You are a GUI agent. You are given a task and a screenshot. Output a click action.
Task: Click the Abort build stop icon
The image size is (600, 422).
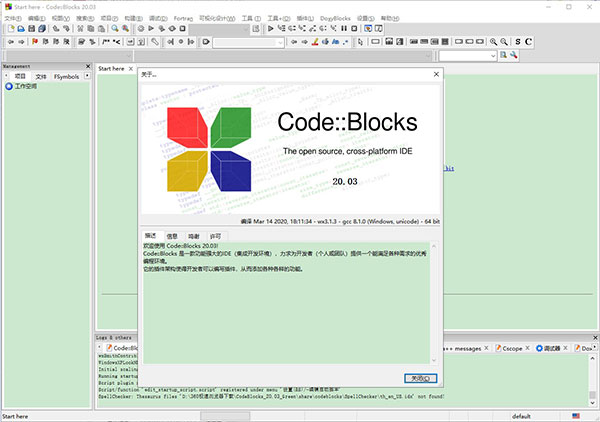[x=183, y=29]
